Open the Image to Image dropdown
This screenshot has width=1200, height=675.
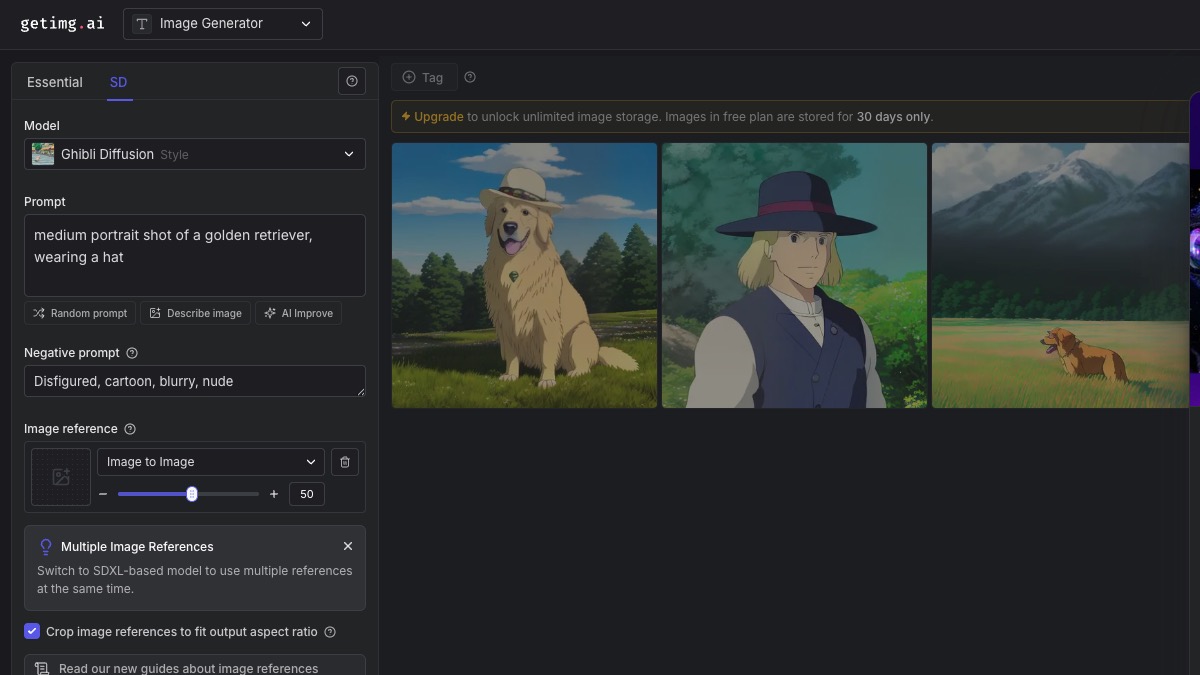(x=210, y=462)
